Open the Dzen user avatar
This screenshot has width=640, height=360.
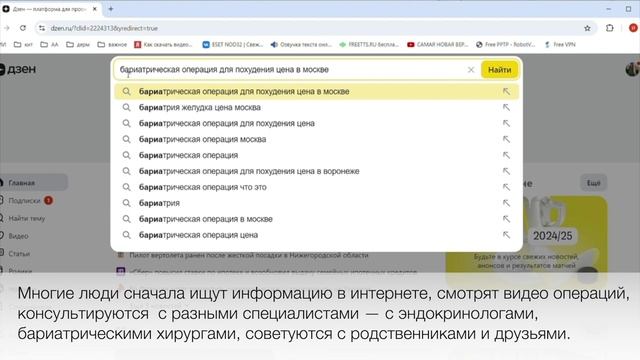[632, 69]
